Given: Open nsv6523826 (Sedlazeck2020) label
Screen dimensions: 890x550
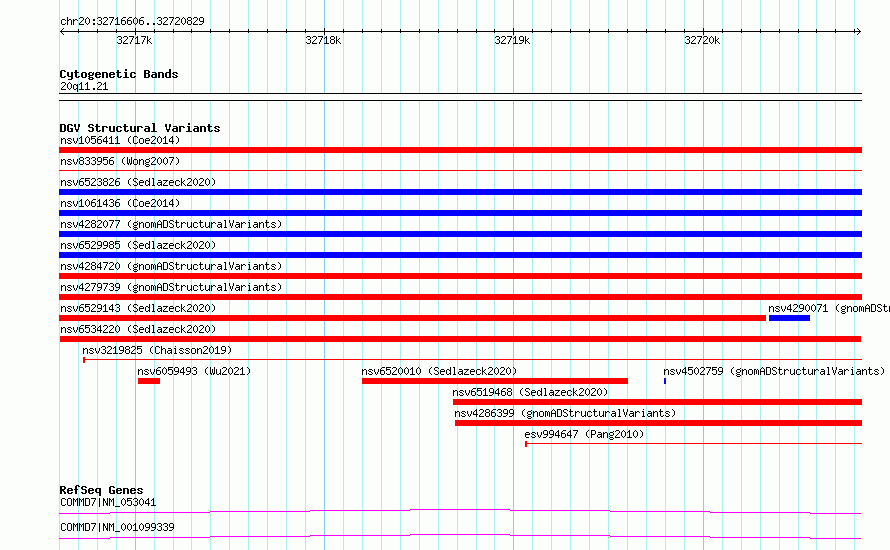Looking at the screenshot, I should [138, 182].
